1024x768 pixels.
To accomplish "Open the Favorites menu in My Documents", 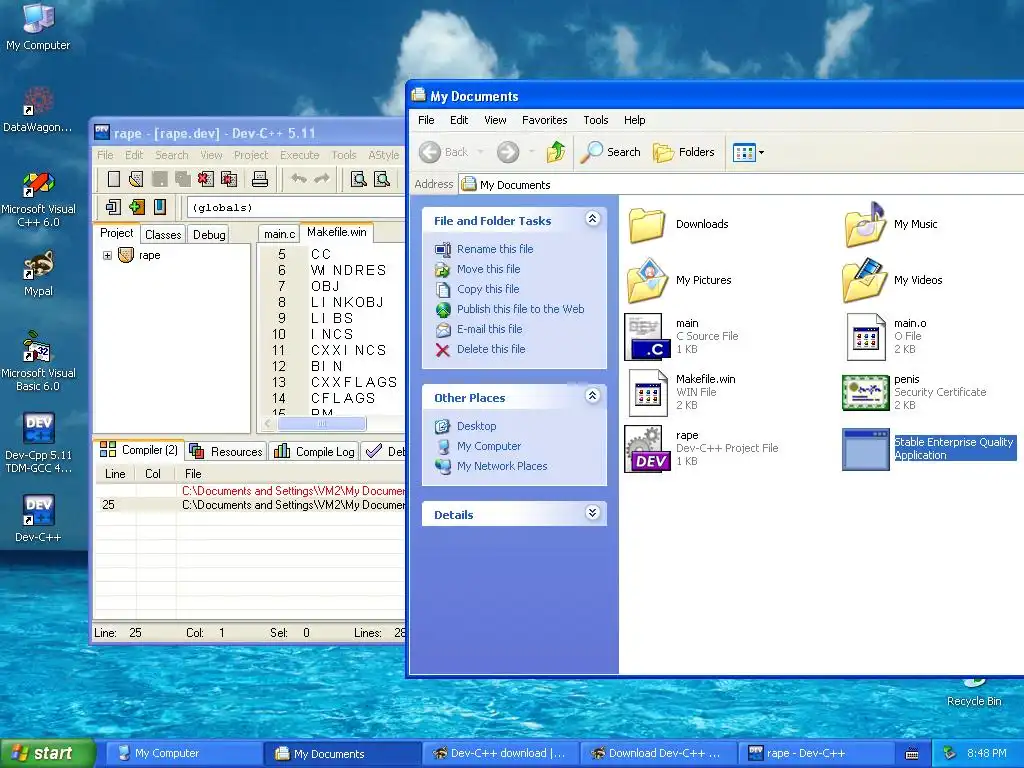I will pos(545,120).
